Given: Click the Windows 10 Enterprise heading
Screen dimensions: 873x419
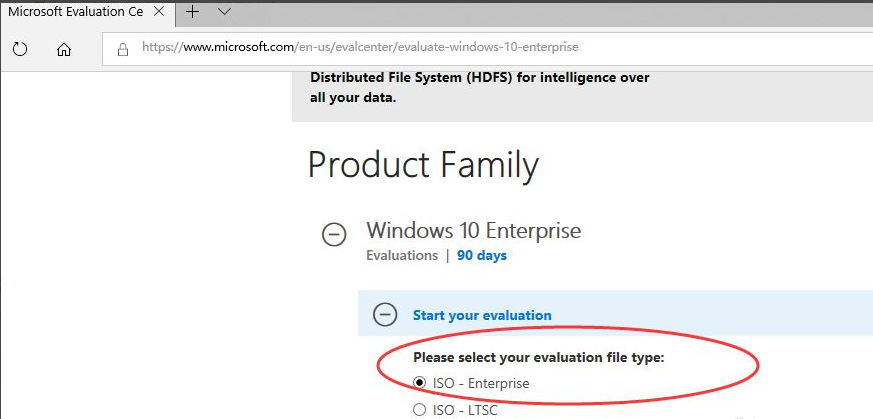Looking at the screenshot, I should tap(473, 231).
